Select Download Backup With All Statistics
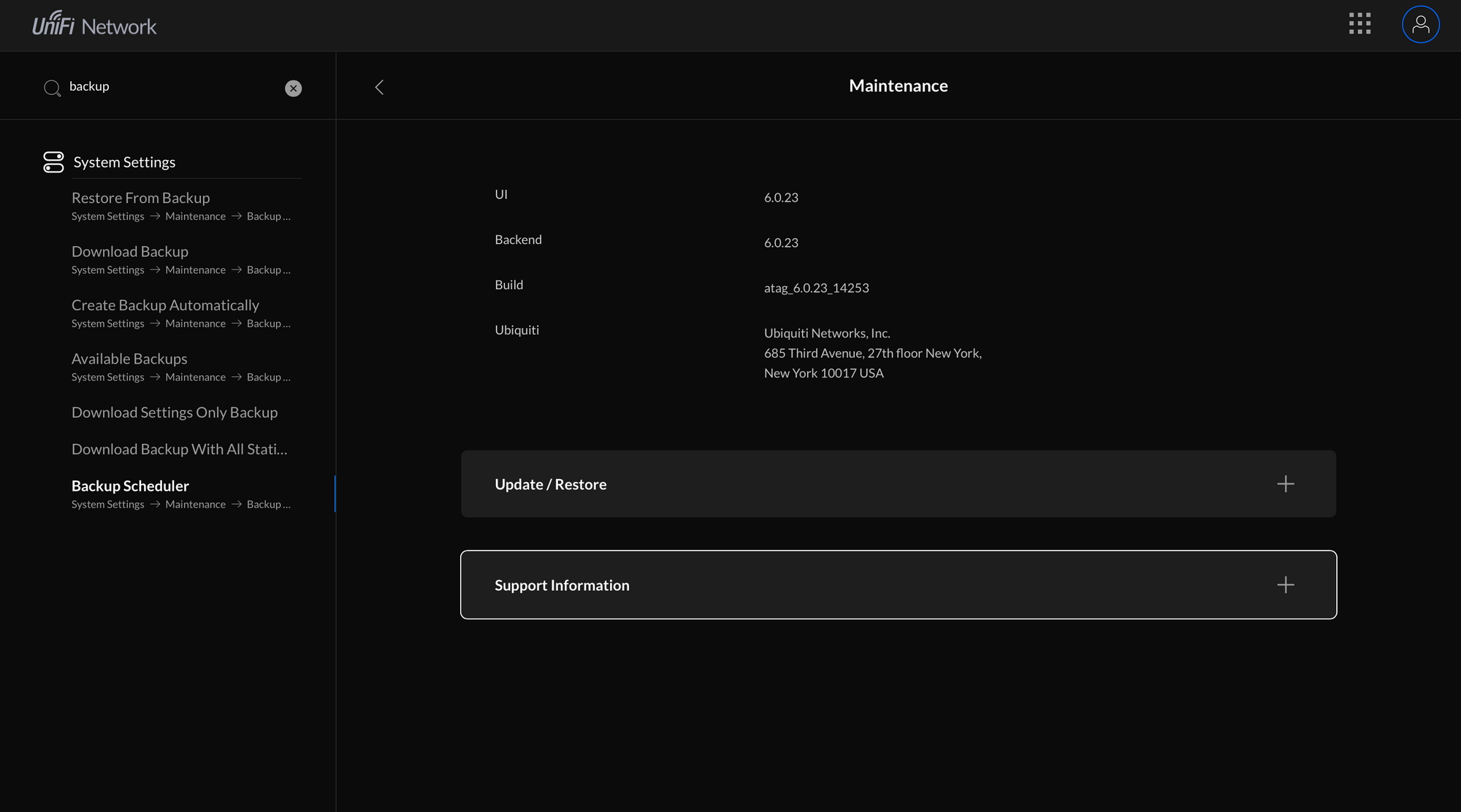Screen dimensions: 1461x812 pyautogui.click(x=179, y=450)
